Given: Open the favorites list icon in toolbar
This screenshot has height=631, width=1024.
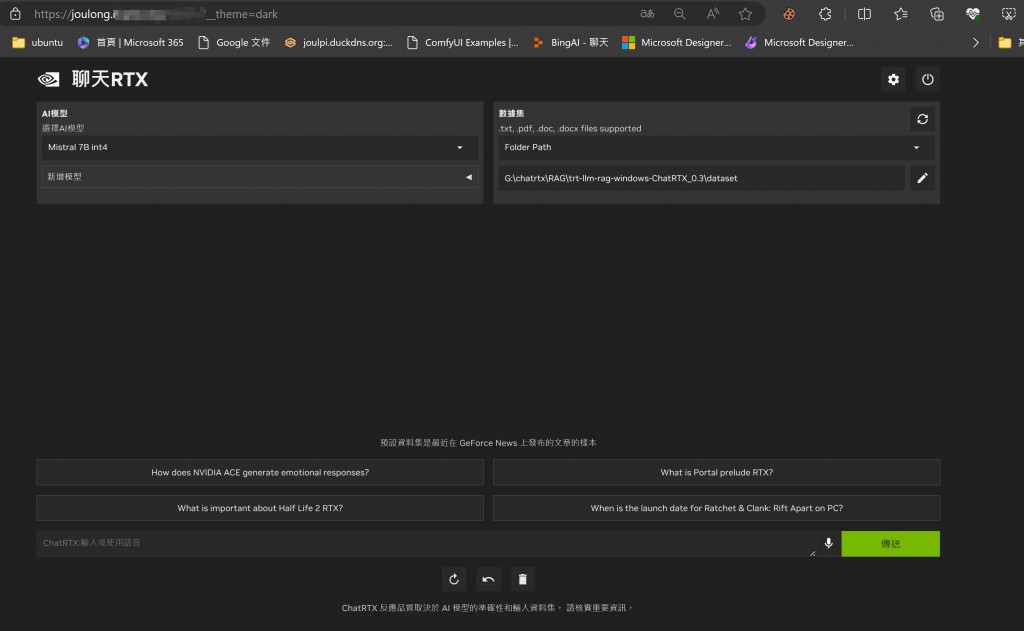Looking at the screenshot, I should [901, 14].
